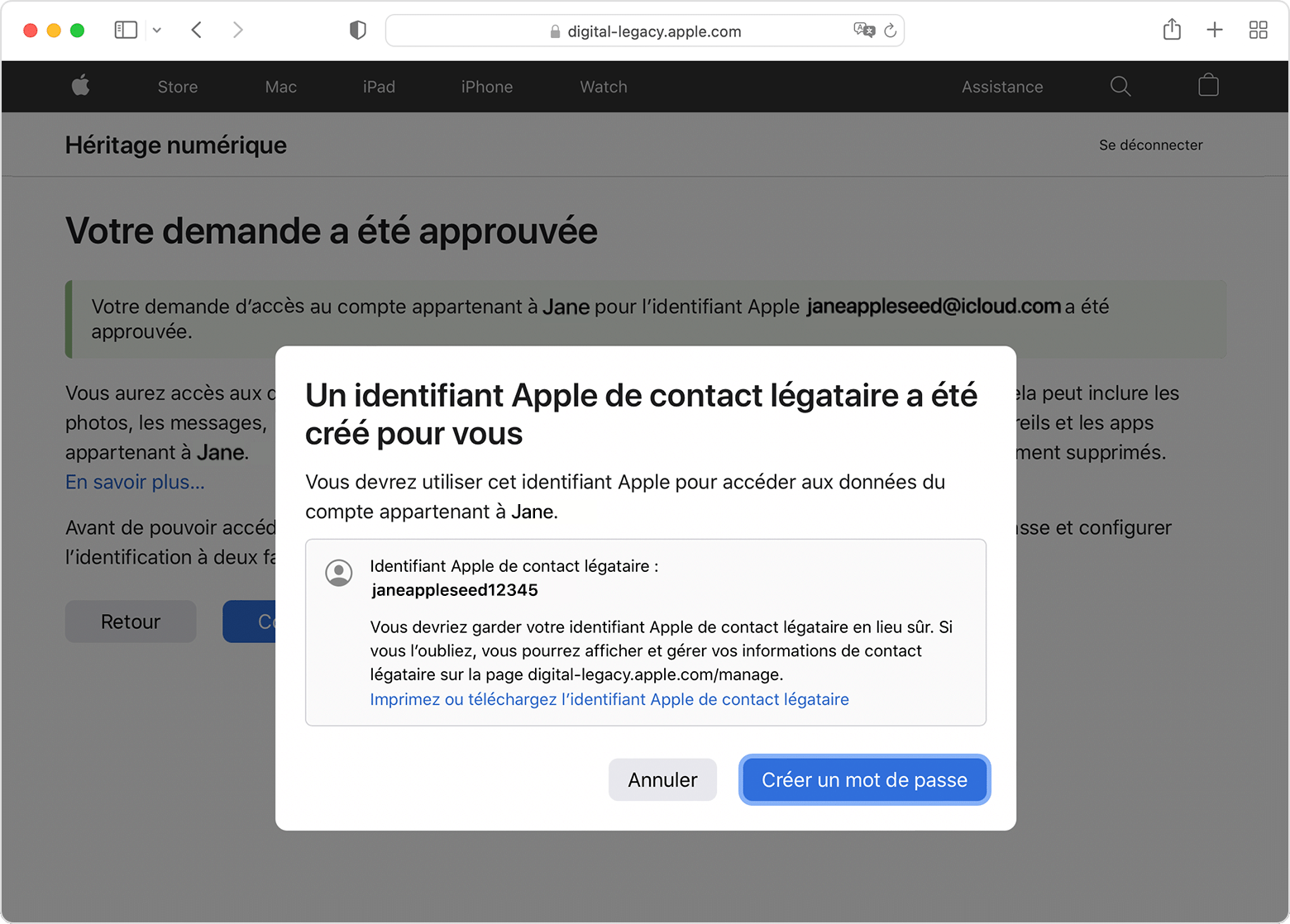1290x924 pixels.
Task: Open a new tab with the plus icon
Action: (x=1215, y=31)
